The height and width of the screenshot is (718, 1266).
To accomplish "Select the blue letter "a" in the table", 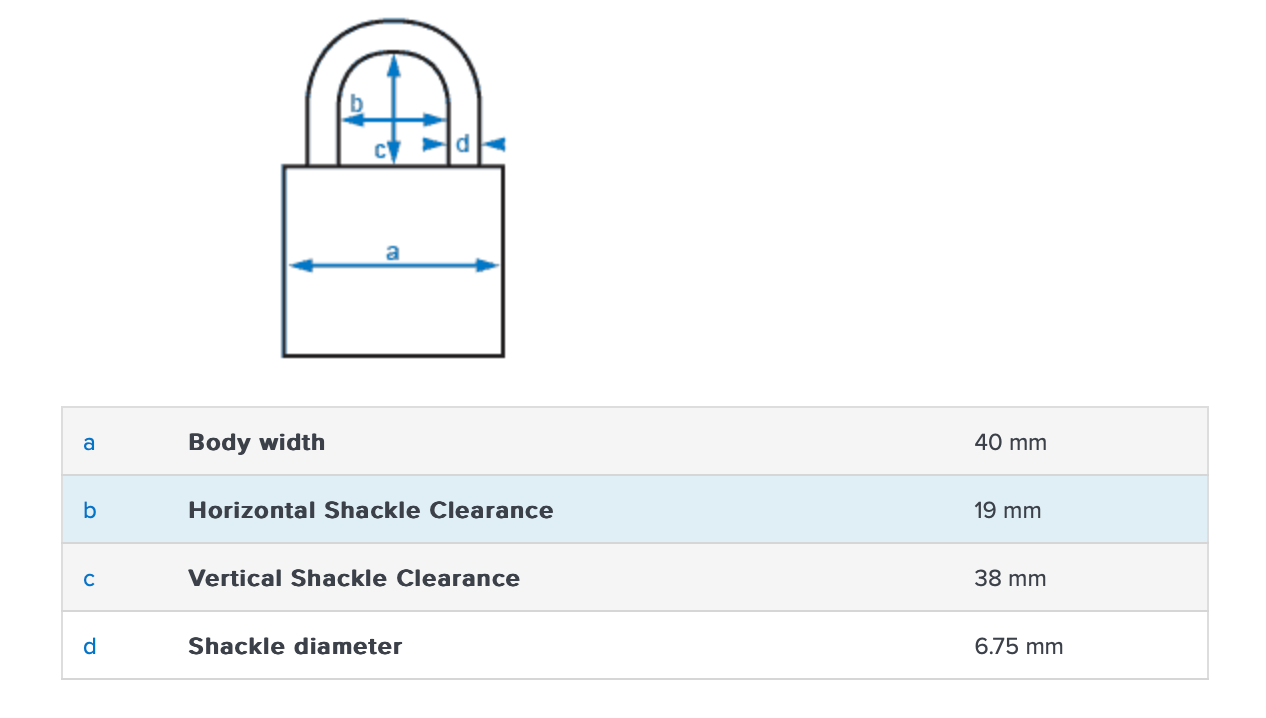I will click(89, 442).
